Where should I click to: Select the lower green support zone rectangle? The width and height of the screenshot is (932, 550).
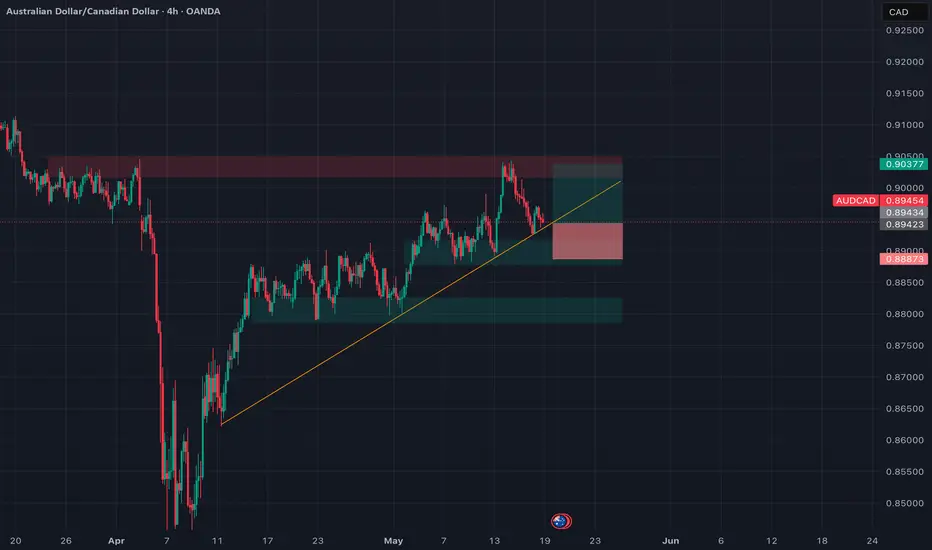coord(437,310)
